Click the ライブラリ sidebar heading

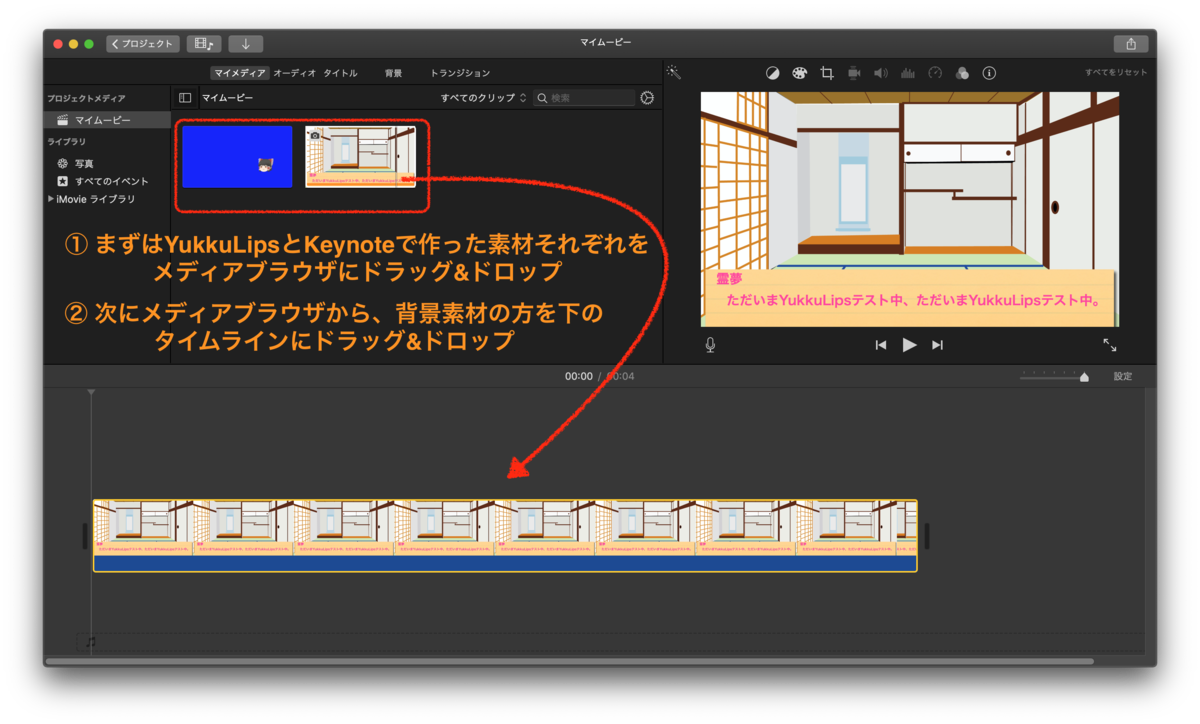pyautogui.click(x=67, y=142)
